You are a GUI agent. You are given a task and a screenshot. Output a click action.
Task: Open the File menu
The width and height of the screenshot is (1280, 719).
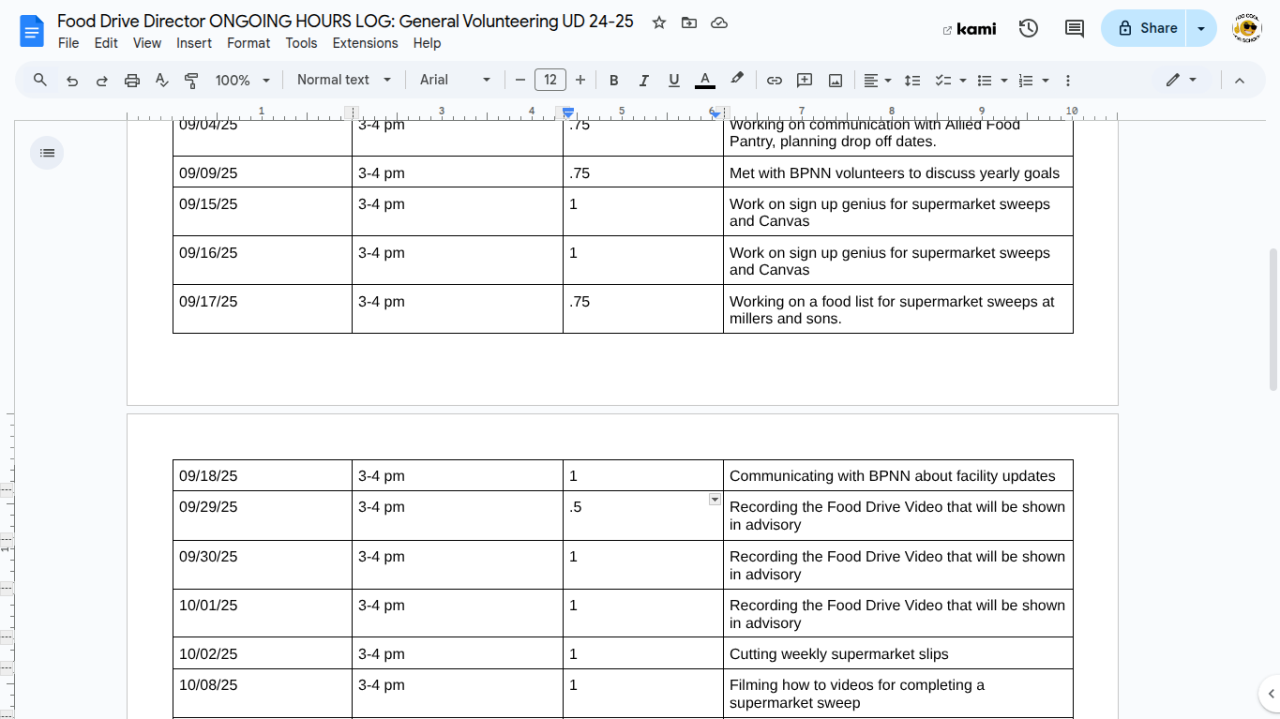coord(68,43)
